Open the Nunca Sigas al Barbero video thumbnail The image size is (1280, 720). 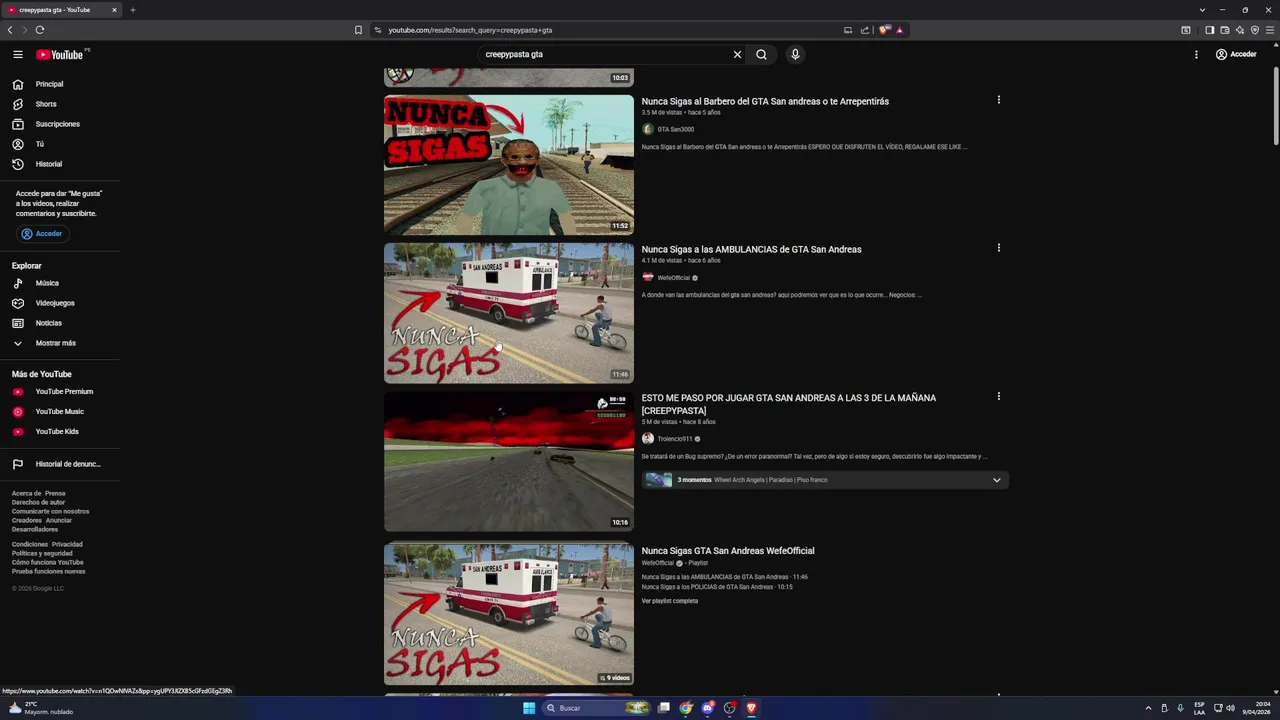[509, 164]
